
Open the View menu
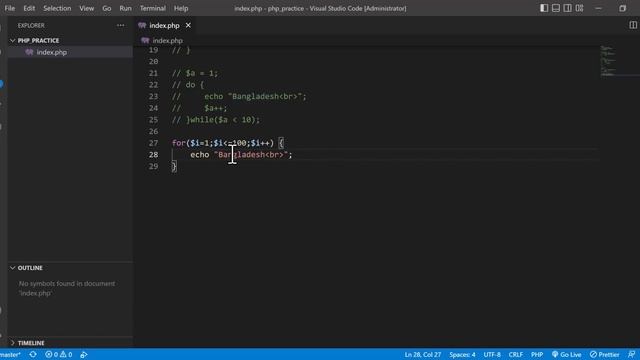pos(87,8)
